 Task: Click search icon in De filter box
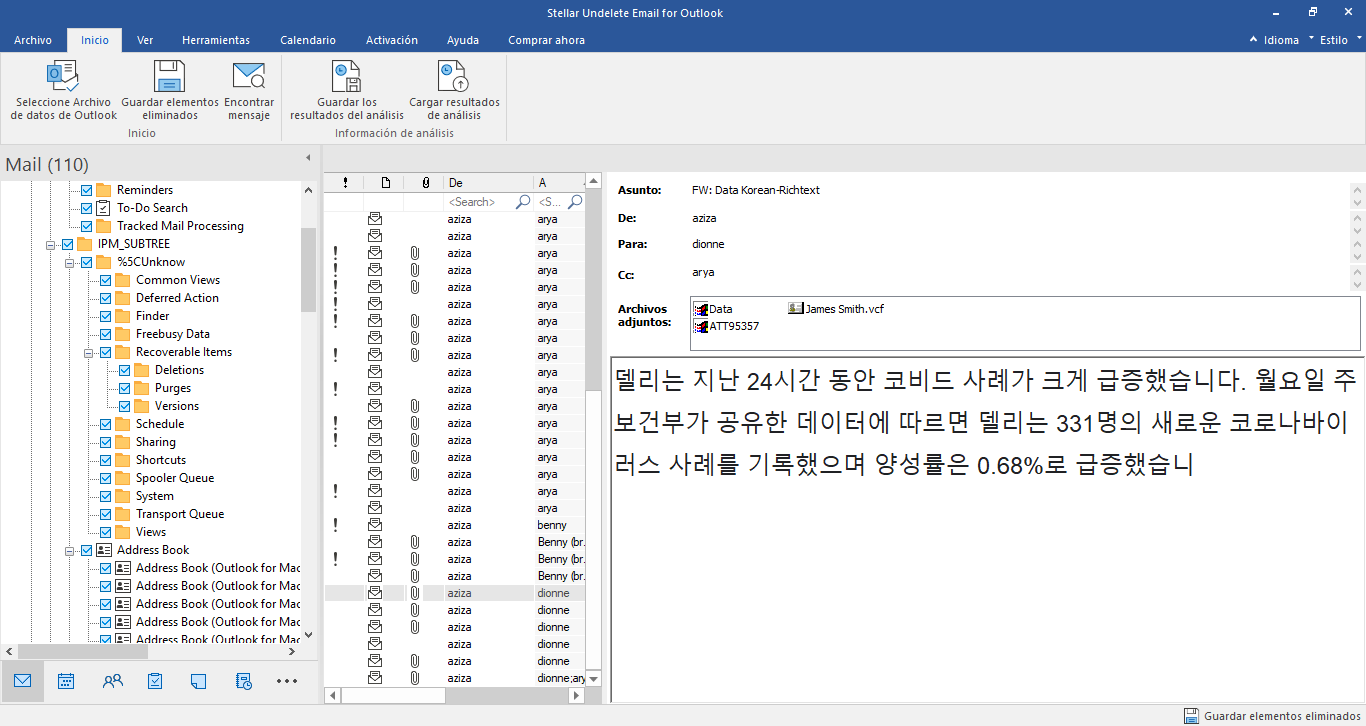pyautogui.click(x=523, y=202)
